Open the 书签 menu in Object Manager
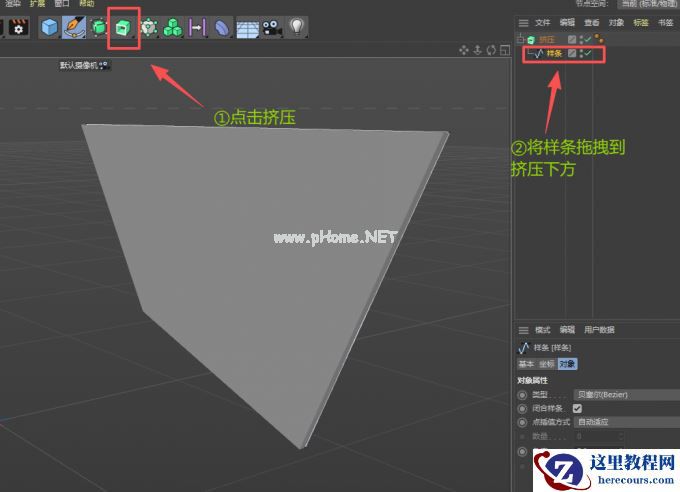The width and height of the screenshot is (680, 492). tap(666, 23)
